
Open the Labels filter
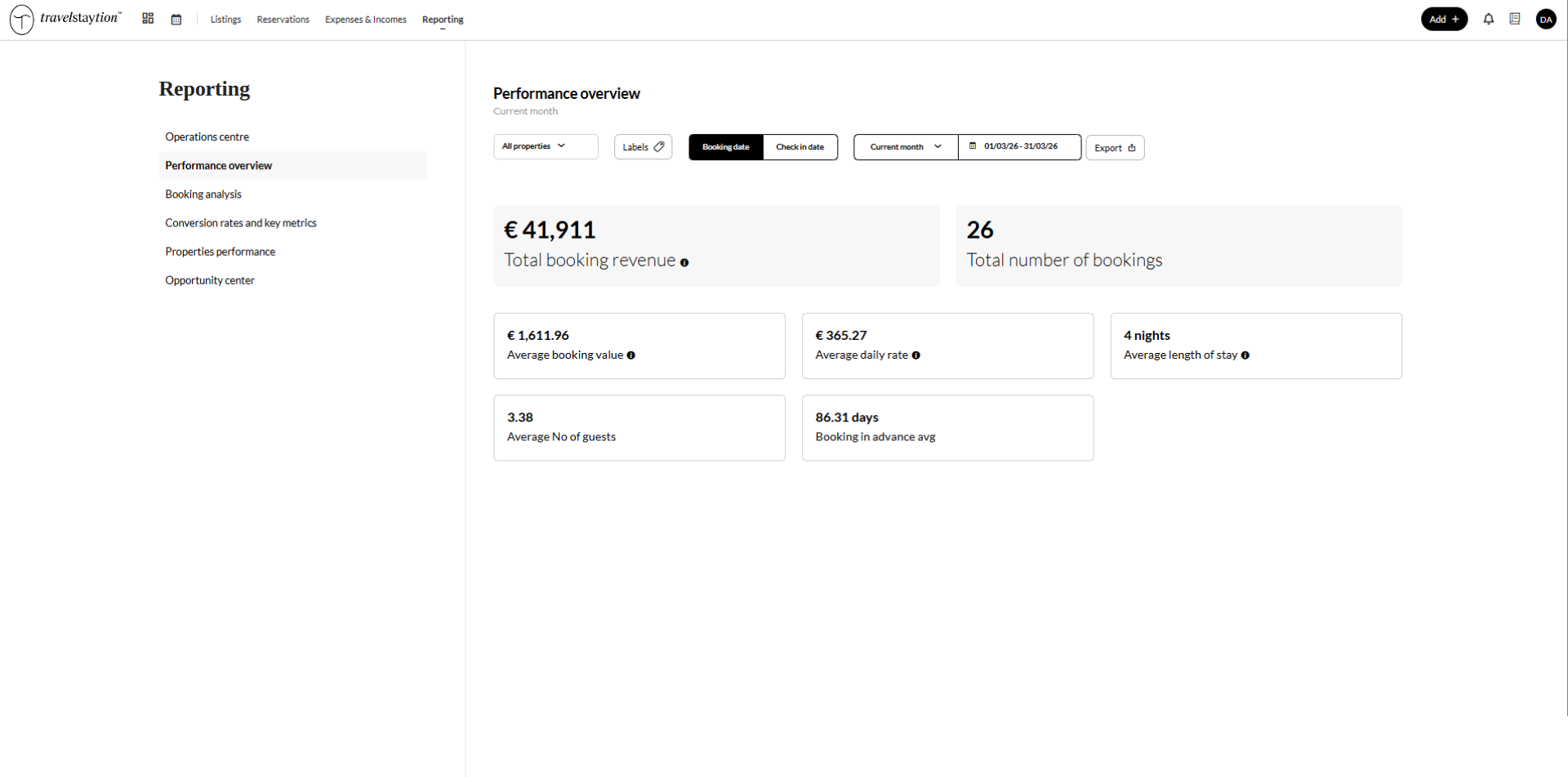point(643,147)
